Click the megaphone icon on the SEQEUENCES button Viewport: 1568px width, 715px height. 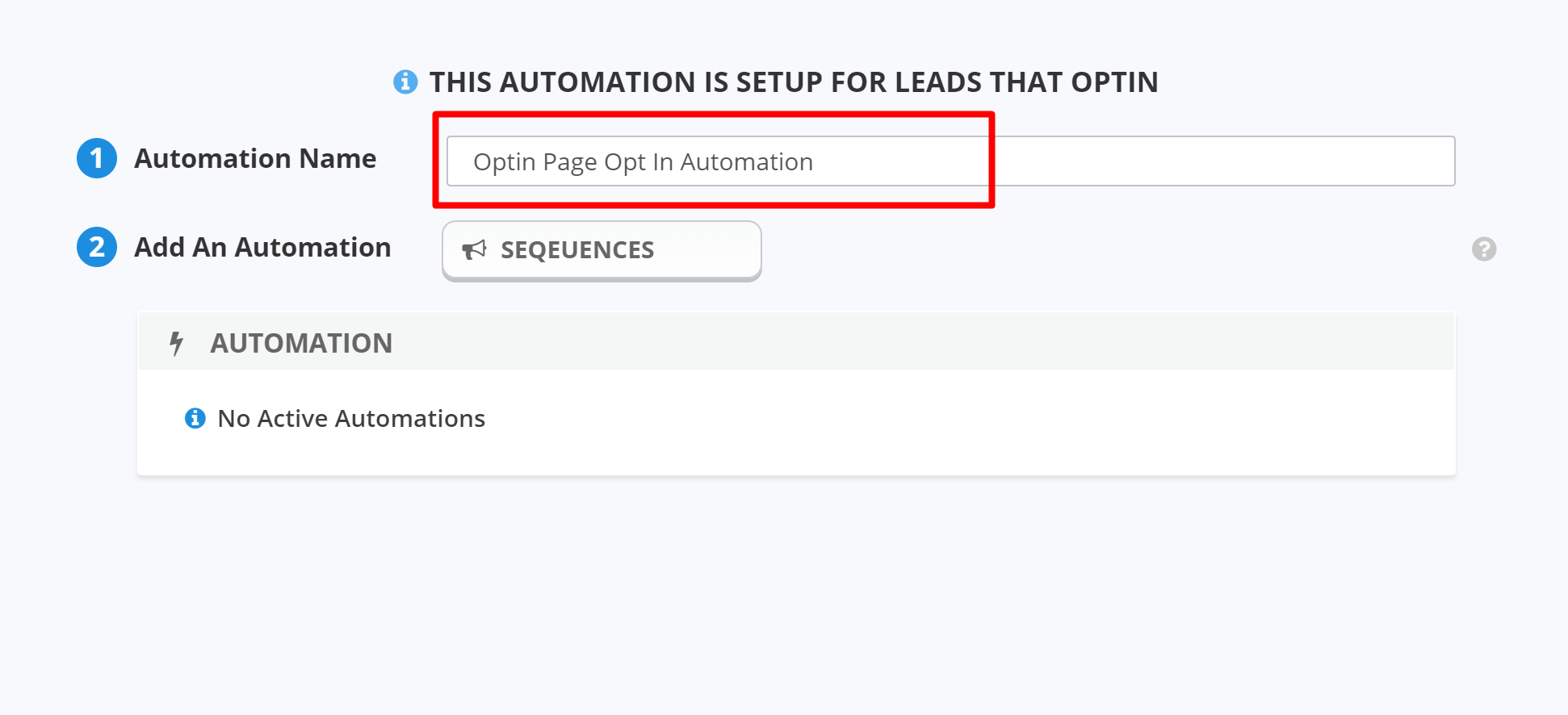(474, 250)
